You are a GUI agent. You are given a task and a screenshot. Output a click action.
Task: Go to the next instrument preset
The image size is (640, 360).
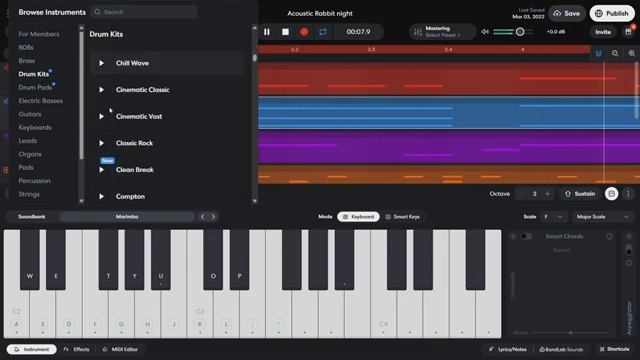point(213,217)
